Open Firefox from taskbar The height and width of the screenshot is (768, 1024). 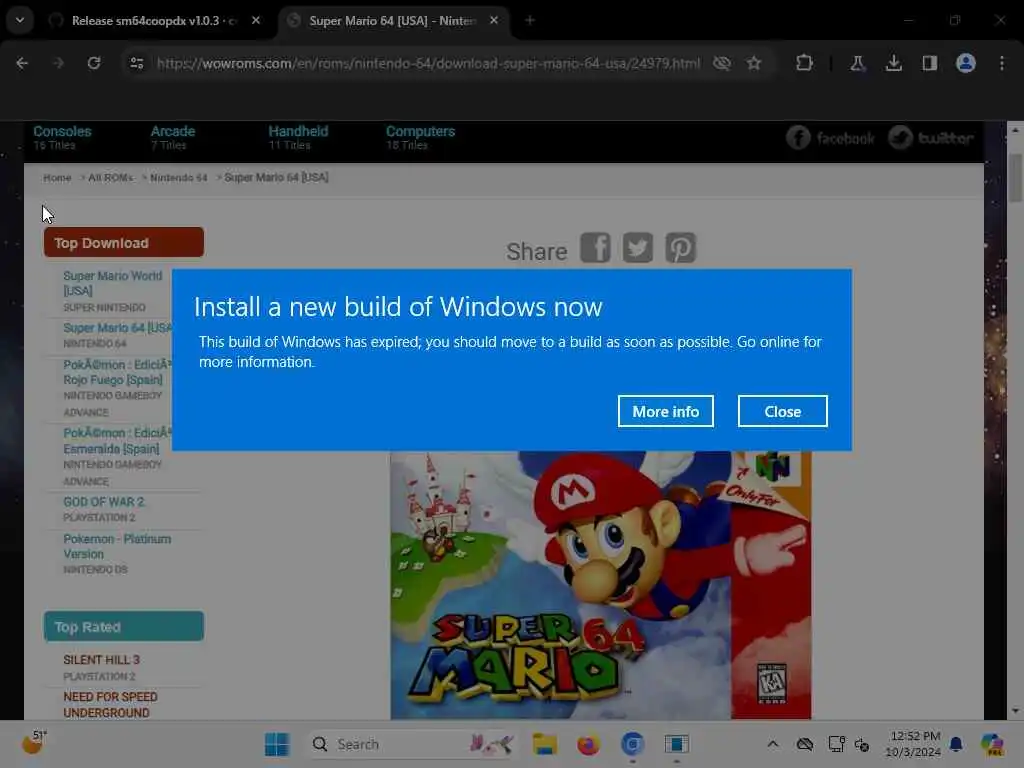point(588,744)
